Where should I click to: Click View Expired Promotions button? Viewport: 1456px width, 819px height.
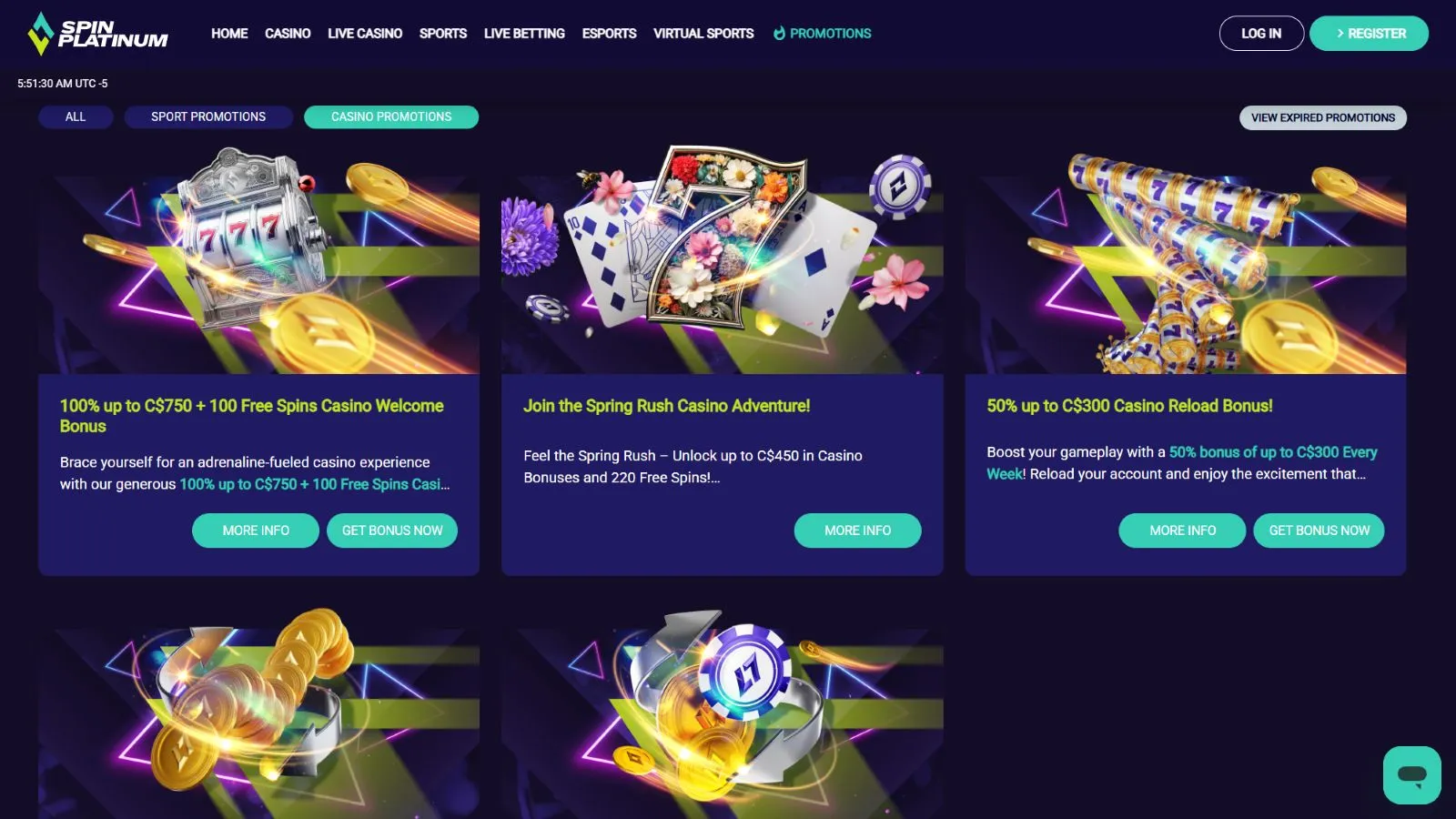click(1323, 118)
